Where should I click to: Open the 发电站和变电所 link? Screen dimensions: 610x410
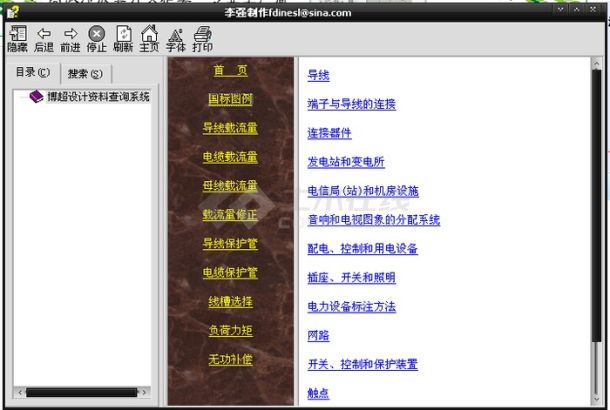click(x=346, y=162)
